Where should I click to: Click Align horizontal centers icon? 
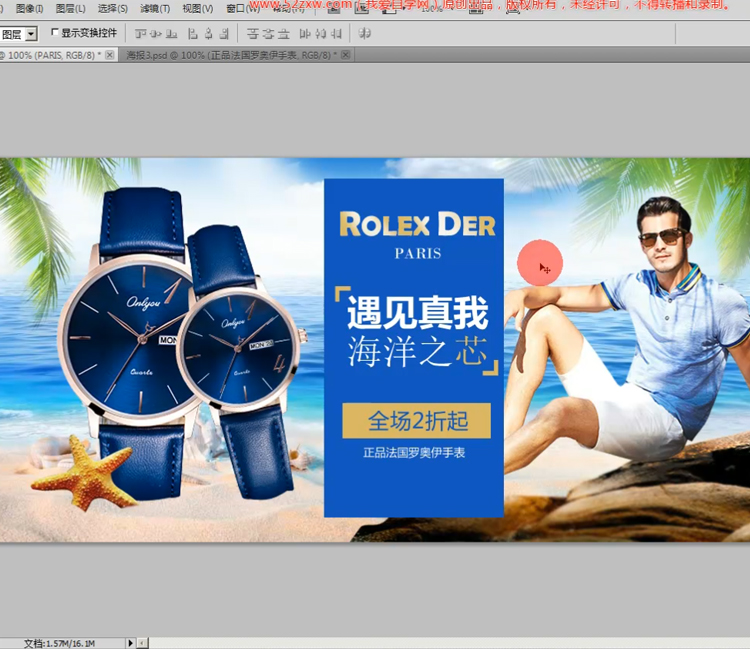tap(209, 33)
